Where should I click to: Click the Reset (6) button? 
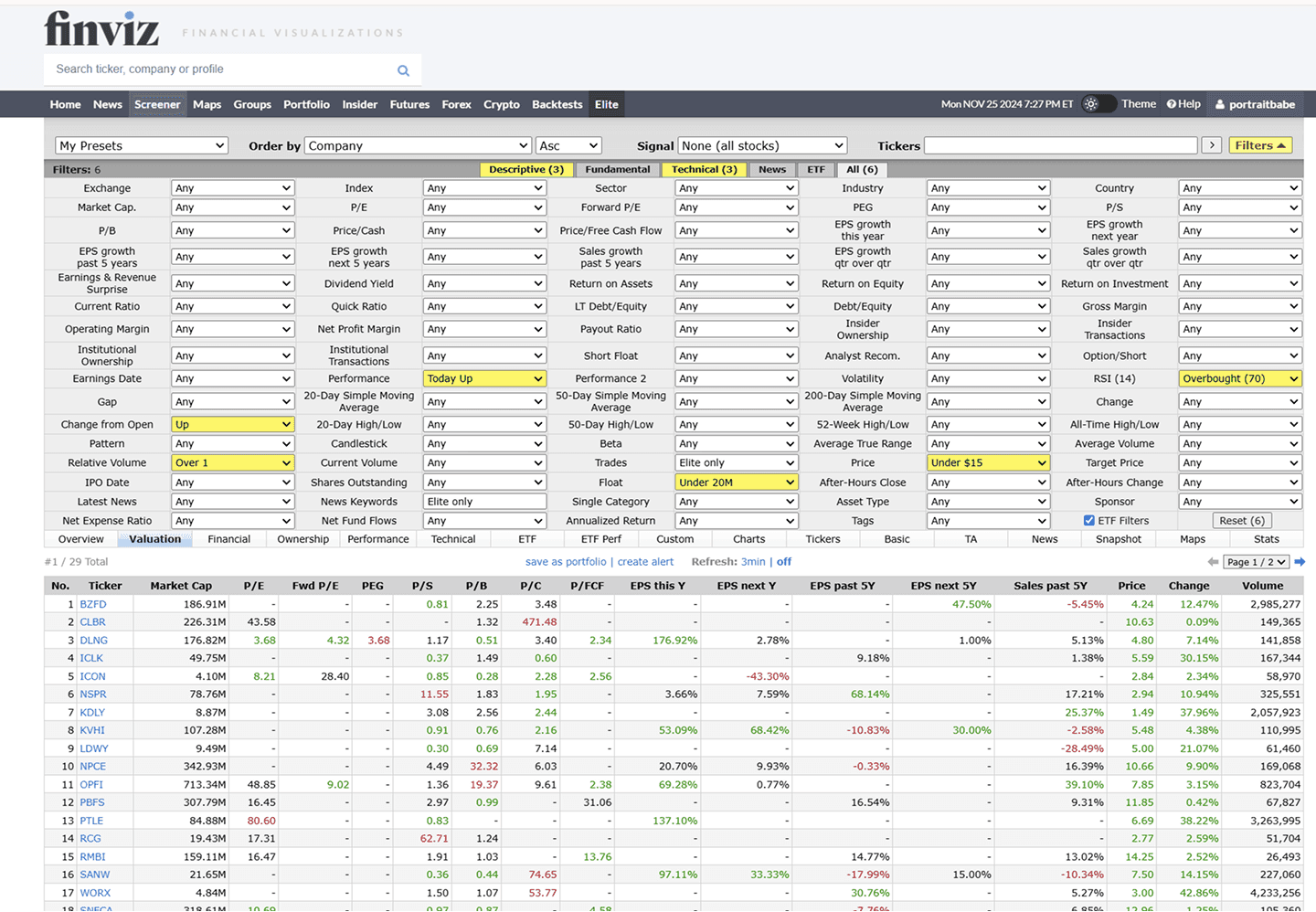[1242, 521]
